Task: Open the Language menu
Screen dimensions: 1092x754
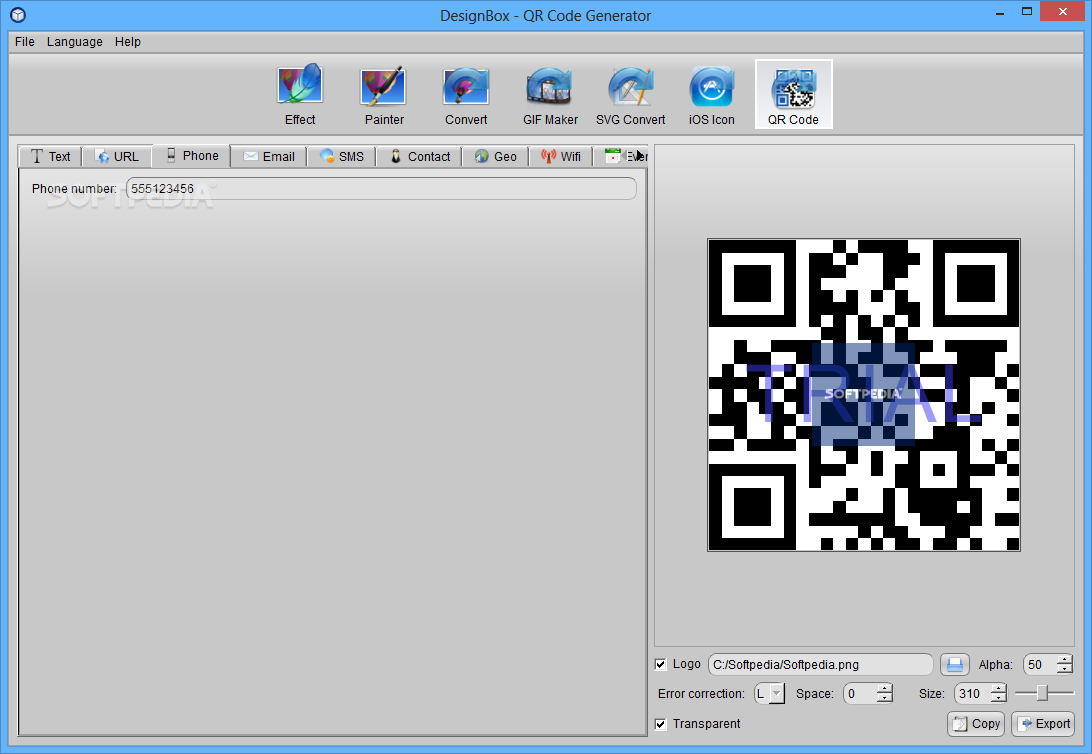Action: pos(75,42)
